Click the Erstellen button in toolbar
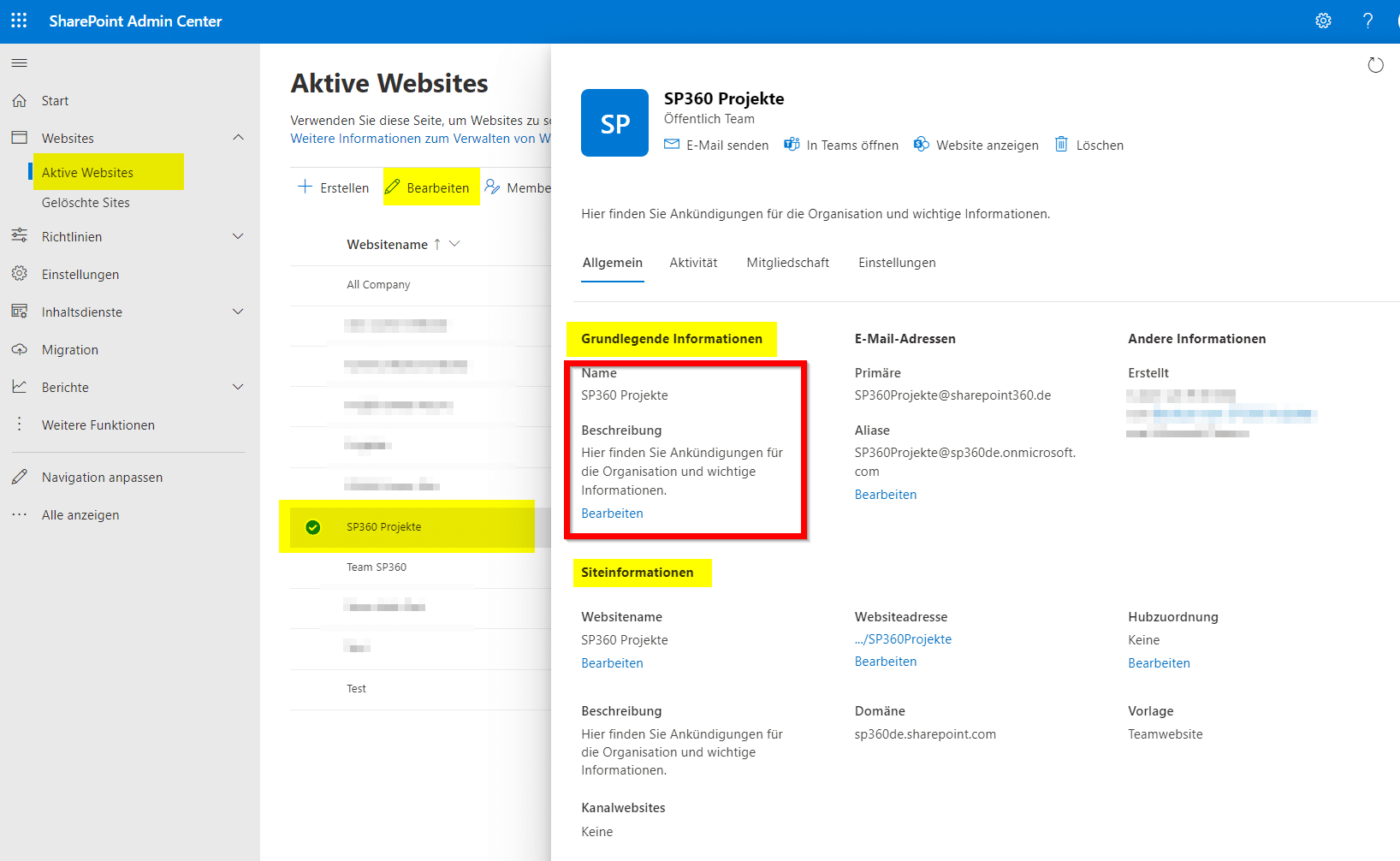Viewport: 1400px width, 861px height. point(334,187)
